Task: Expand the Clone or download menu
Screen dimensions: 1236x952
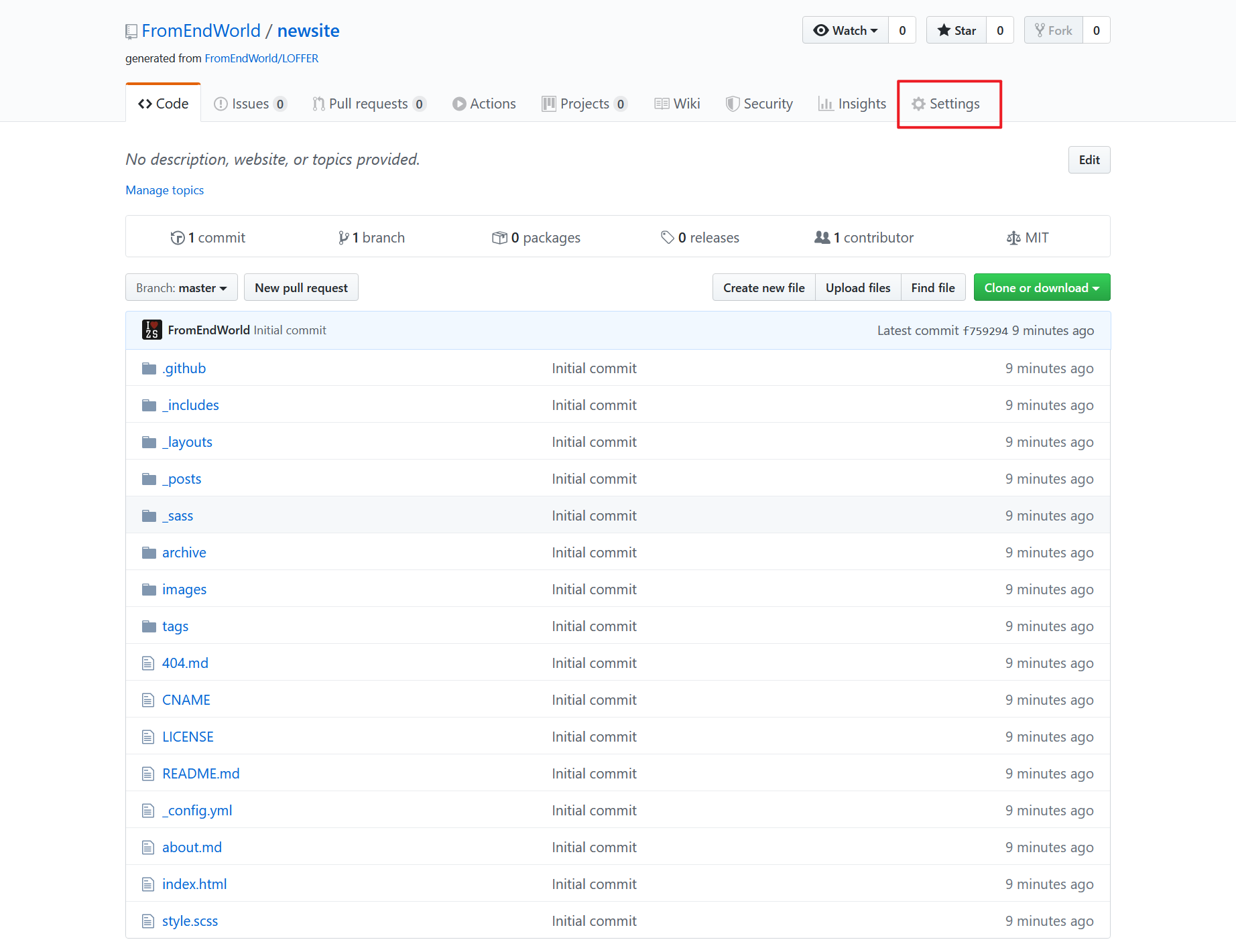Action: click(1042, 287)
